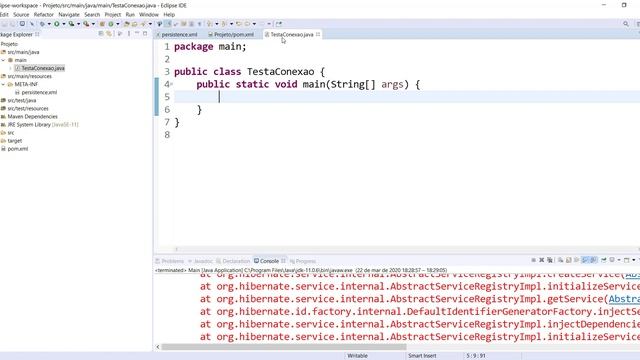This screenshot has width=640, height=360.
Task: Open the Debug dropdown arrow
Action: [49, 24]
